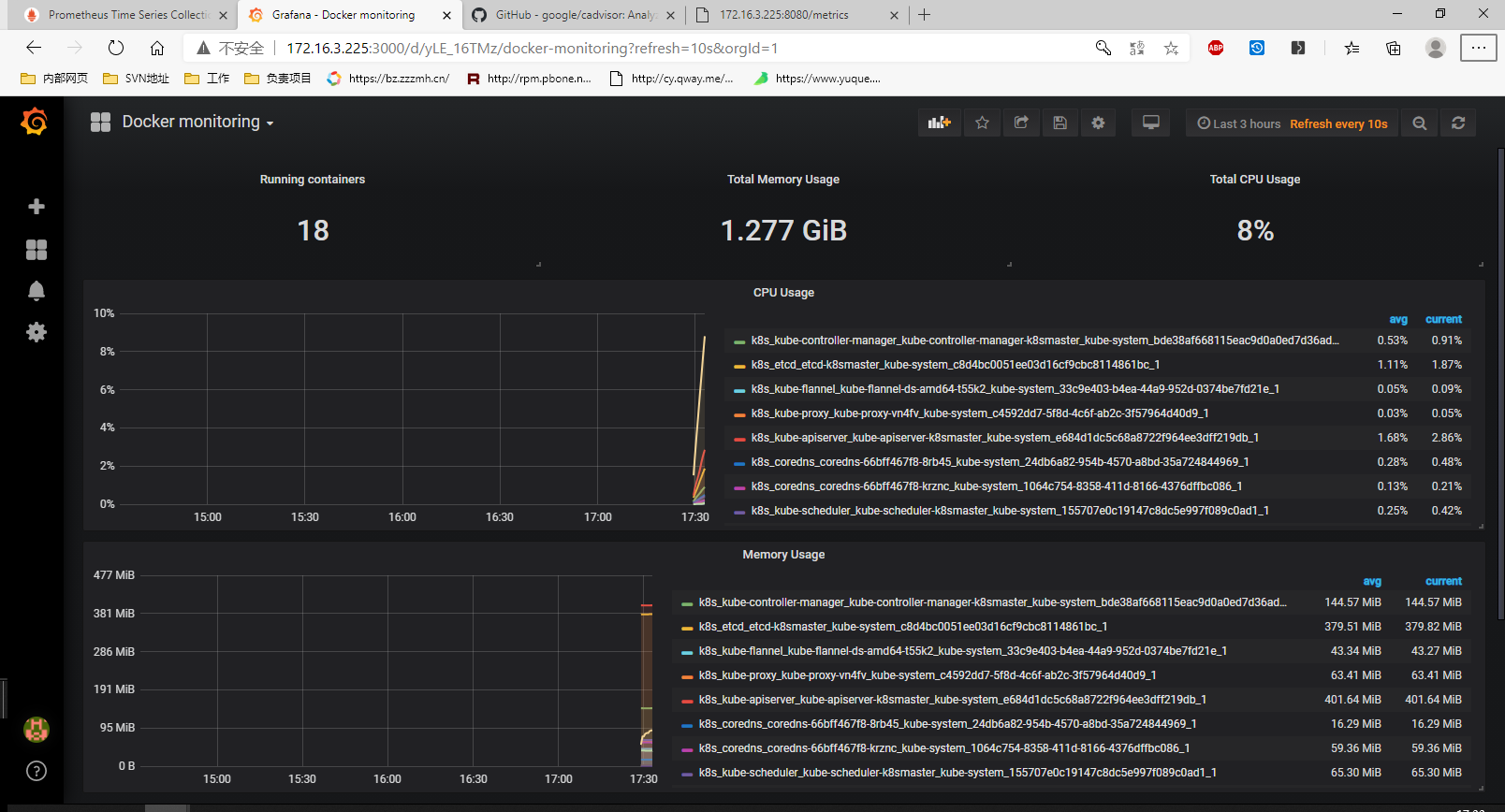The image size is (1505, 812).
Task: Open the Configuration gear in sidebar
Action: [37, 332]
